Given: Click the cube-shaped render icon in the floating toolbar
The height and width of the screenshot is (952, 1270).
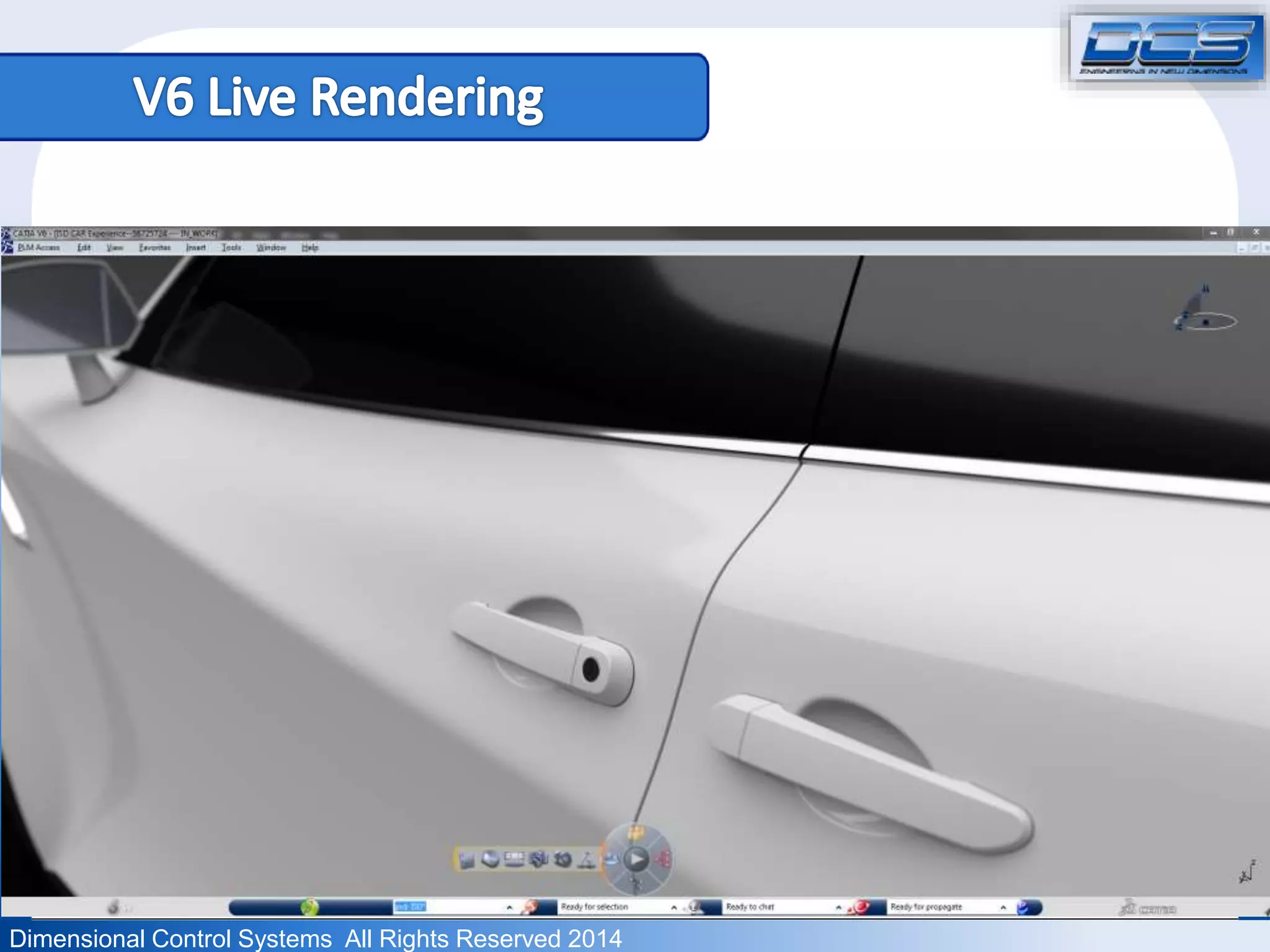Looking at the screenshot, I should tap(491, 860).
